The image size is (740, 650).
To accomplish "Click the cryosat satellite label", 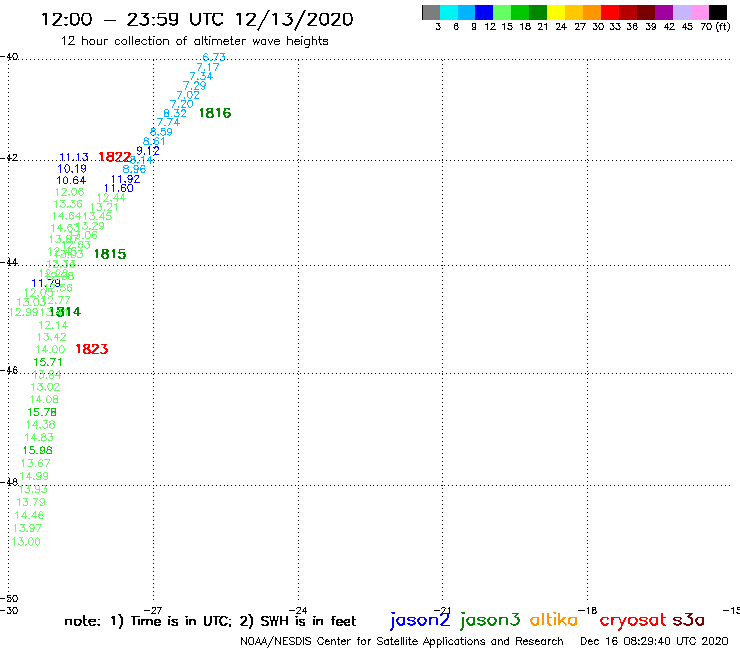I will 633,620.
